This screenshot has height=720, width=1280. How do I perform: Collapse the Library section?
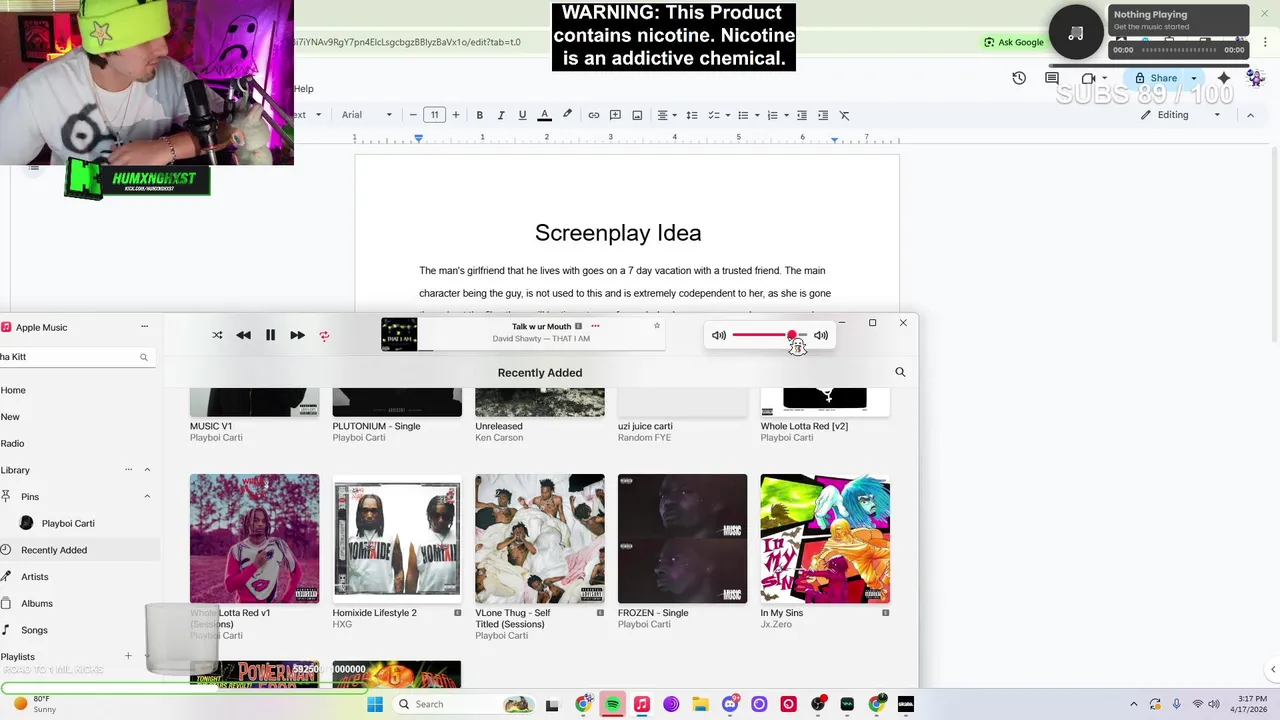tap(147, 470)
